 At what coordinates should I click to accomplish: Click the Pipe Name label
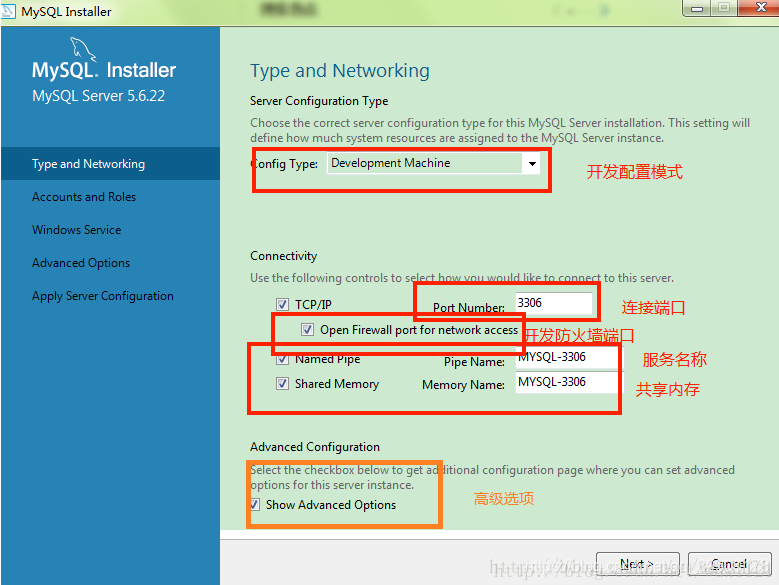tap(474, 362)
